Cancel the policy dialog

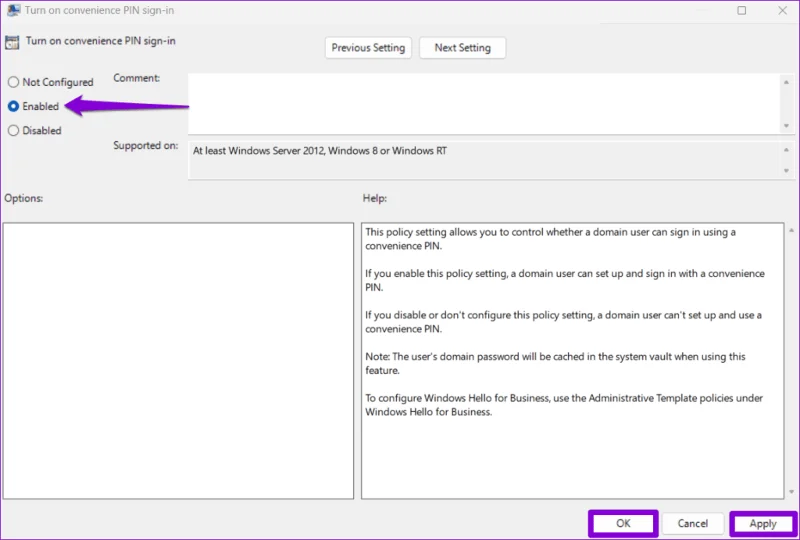click(x=692, y=523)
